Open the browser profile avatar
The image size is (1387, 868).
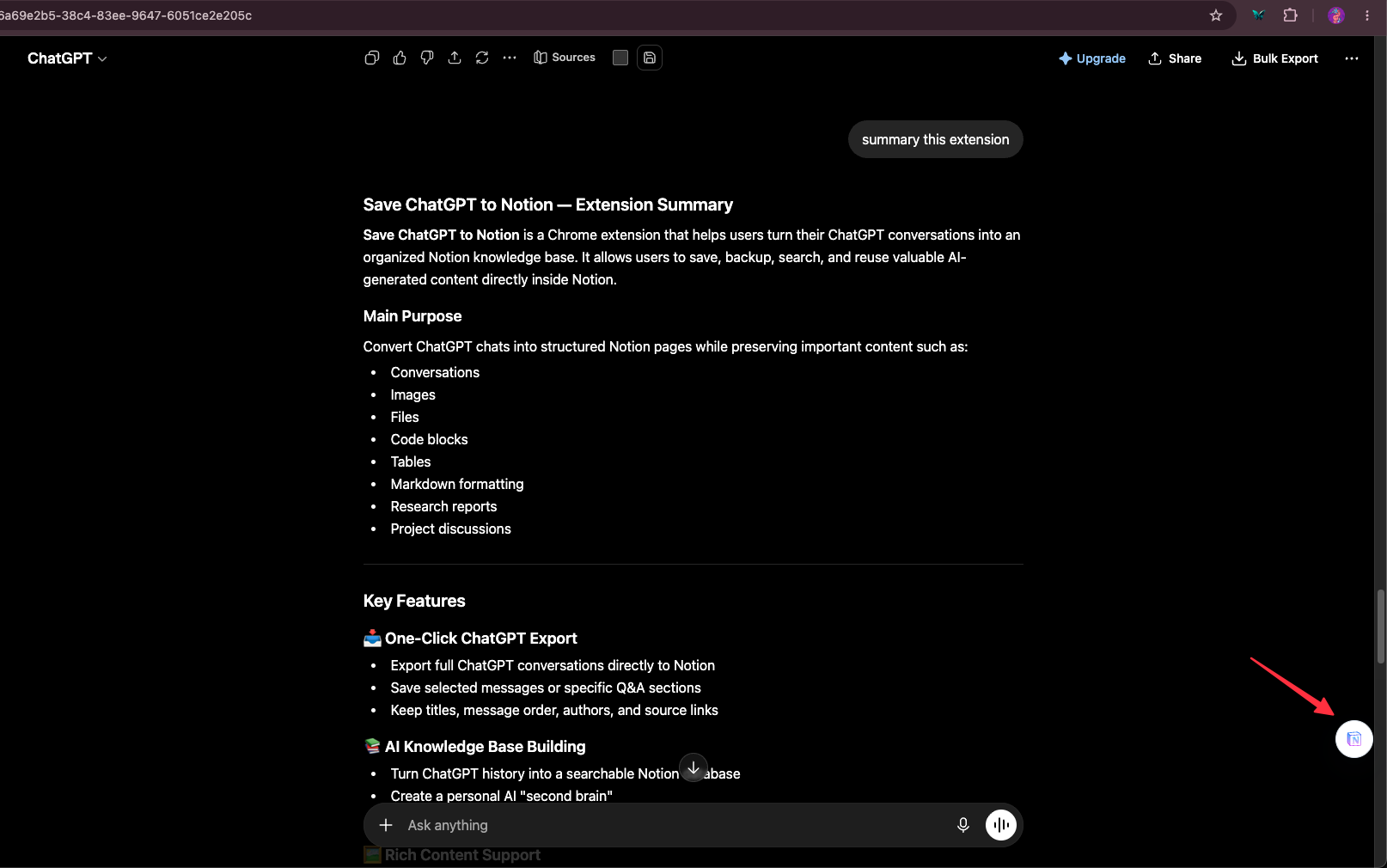1335,15
